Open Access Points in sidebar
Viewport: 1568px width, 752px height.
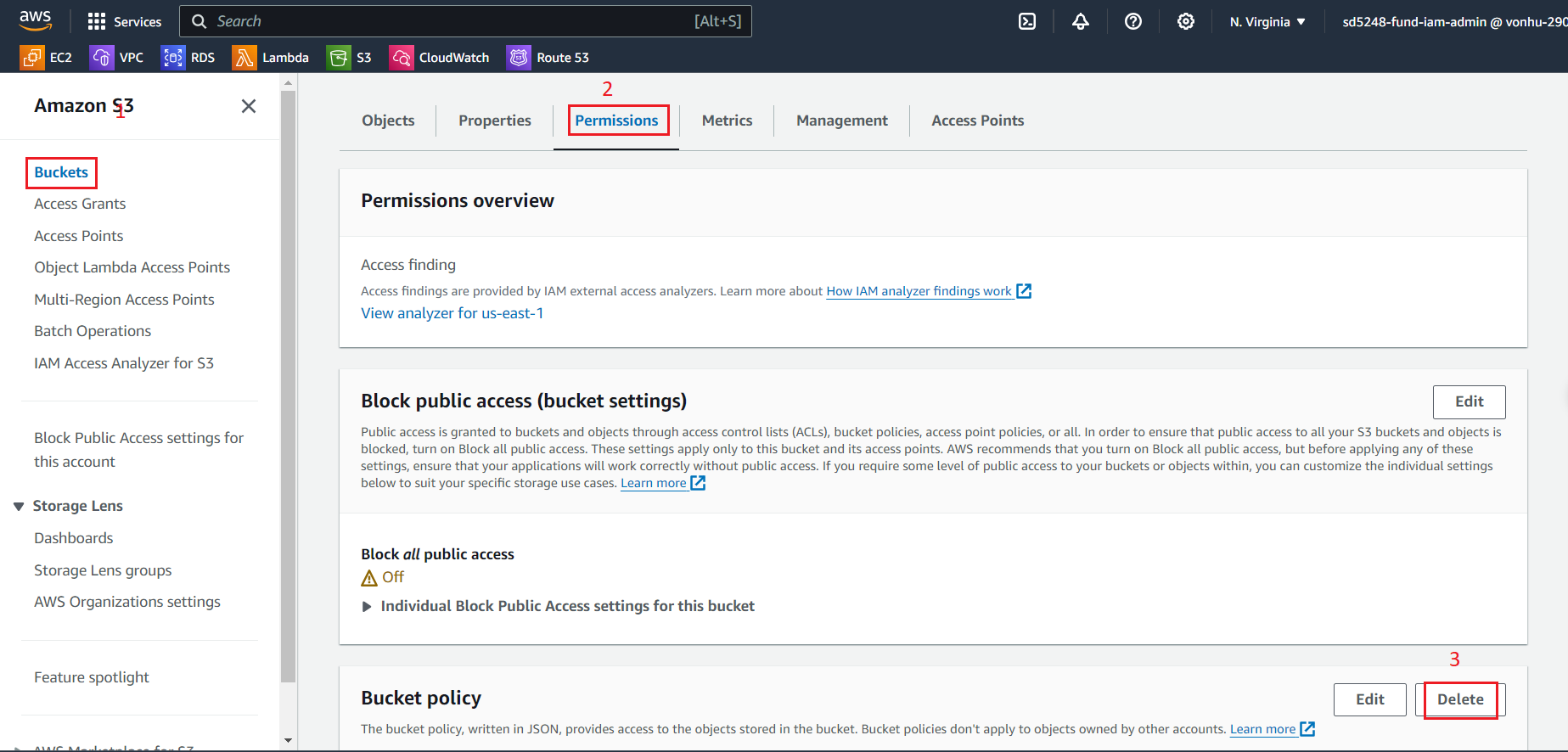tap(79, 236)
